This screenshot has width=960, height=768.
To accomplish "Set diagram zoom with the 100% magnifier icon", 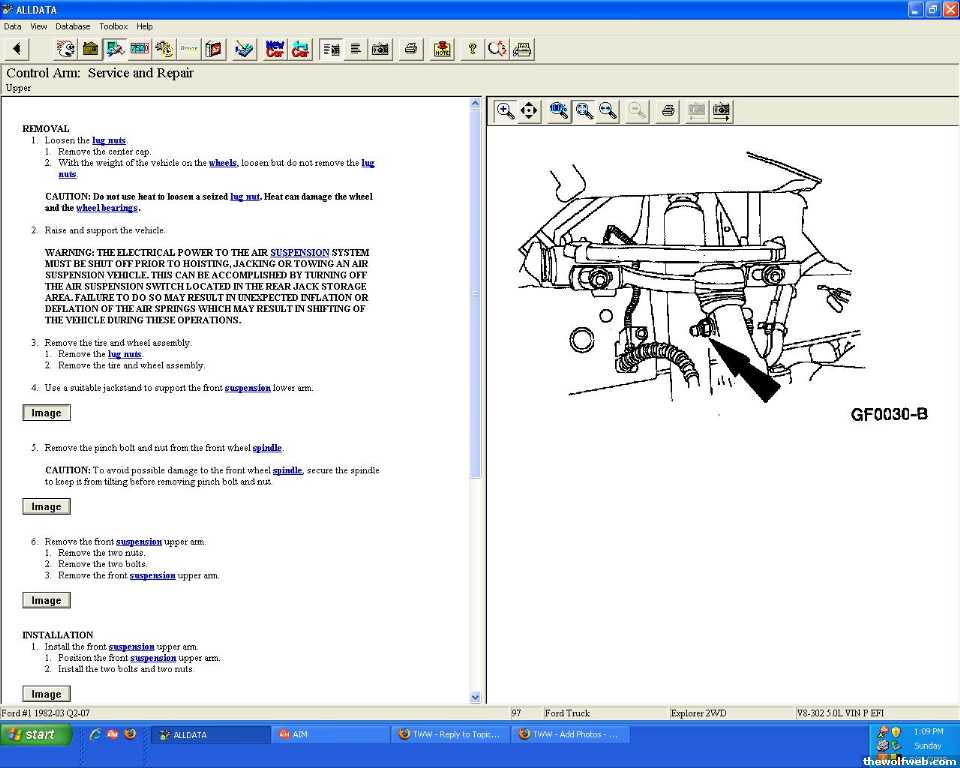I will point(559,110).
